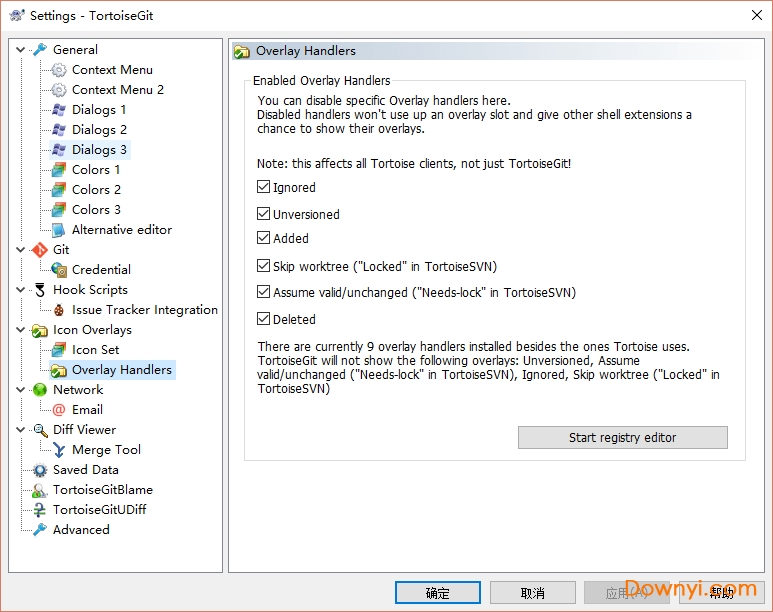773x612 pixels.
Task: Click the Advanced wrench icon
Action: [x=40, y=530]
